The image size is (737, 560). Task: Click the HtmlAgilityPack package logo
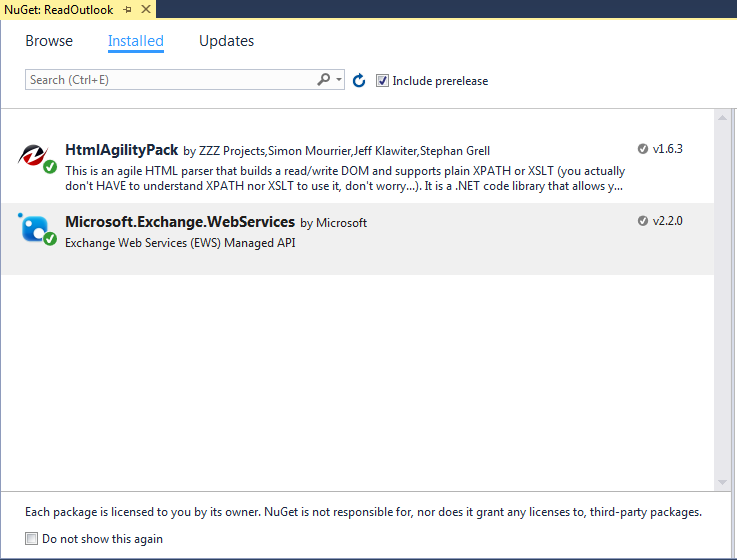pos(33,156)
